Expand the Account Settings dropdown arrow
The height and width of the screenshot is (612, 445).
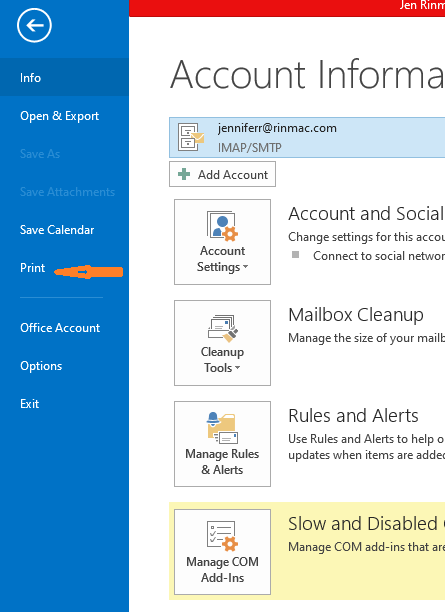click(x=246, y=267)
